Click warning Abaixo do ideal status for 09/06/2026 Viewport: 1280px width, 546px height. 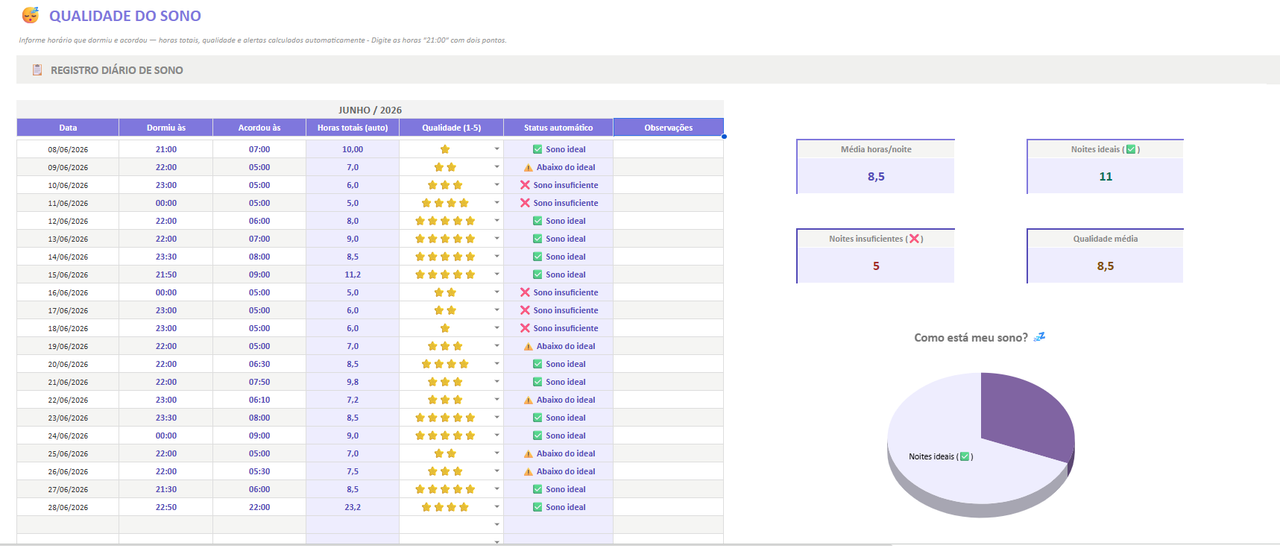click(559, 167)
